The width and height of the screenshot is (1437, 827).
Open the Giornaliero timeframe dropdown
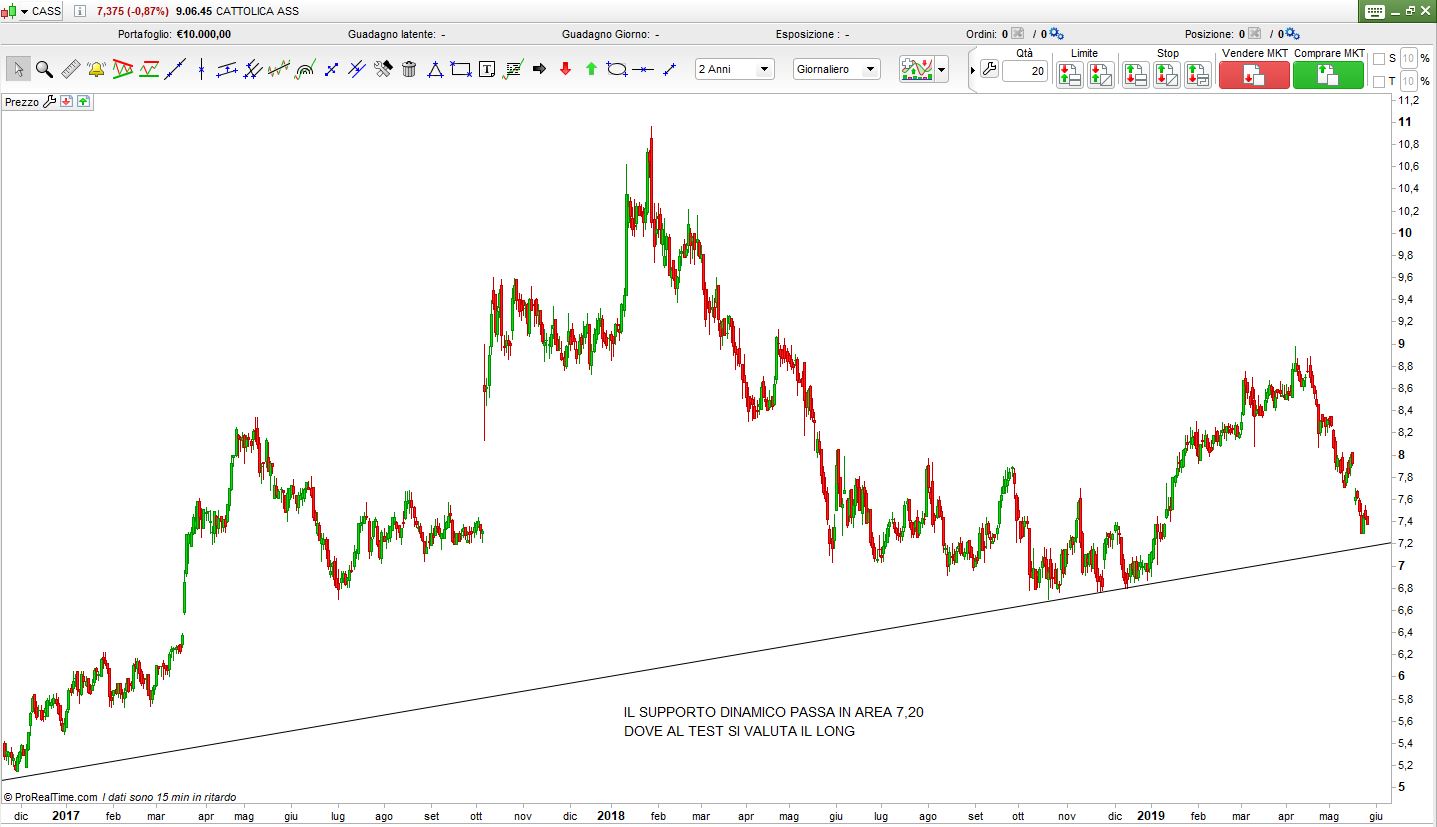pyautogui.click(x=836, y=69)
